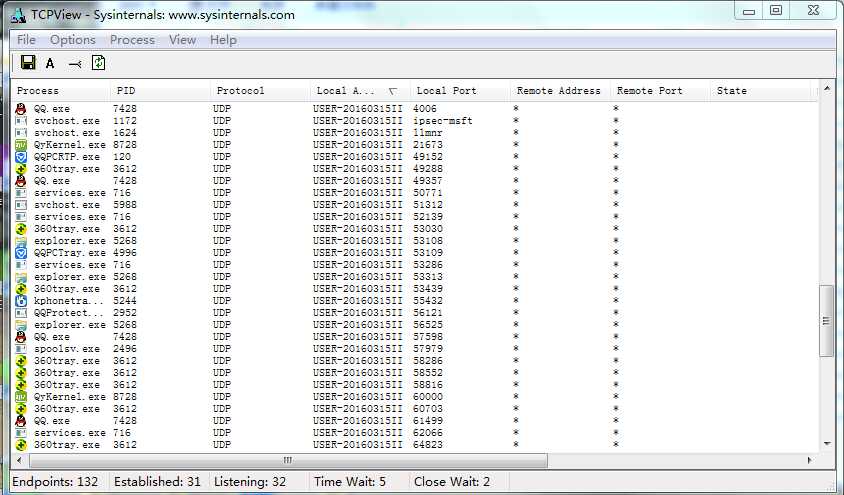The height and width of the screenshot is (495, 844).
Task: Click the vertical scrollbar up arrow
Action: [827, 88]
